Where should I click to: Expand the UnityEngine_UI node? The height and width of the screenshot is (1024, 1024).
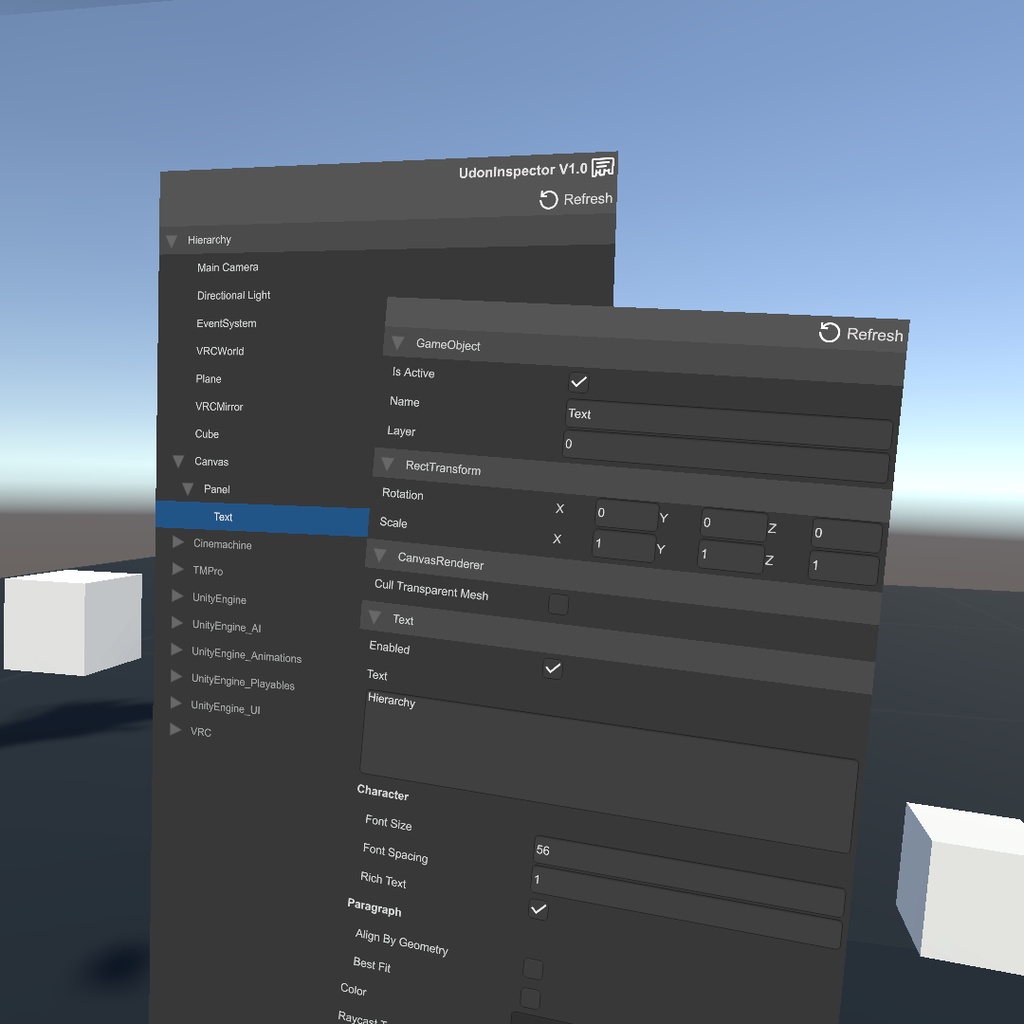coord(176,703)
